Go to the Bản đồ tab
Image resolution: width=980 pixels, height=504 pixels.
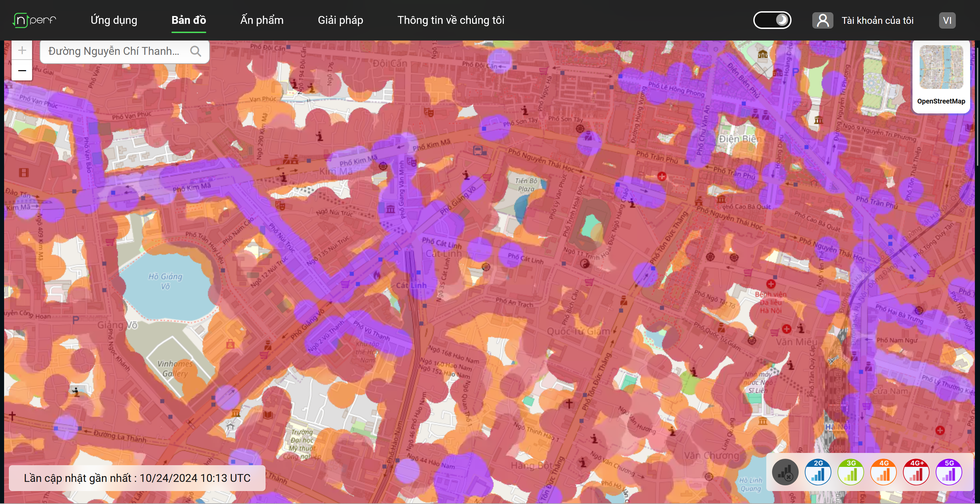coord(188,20)
